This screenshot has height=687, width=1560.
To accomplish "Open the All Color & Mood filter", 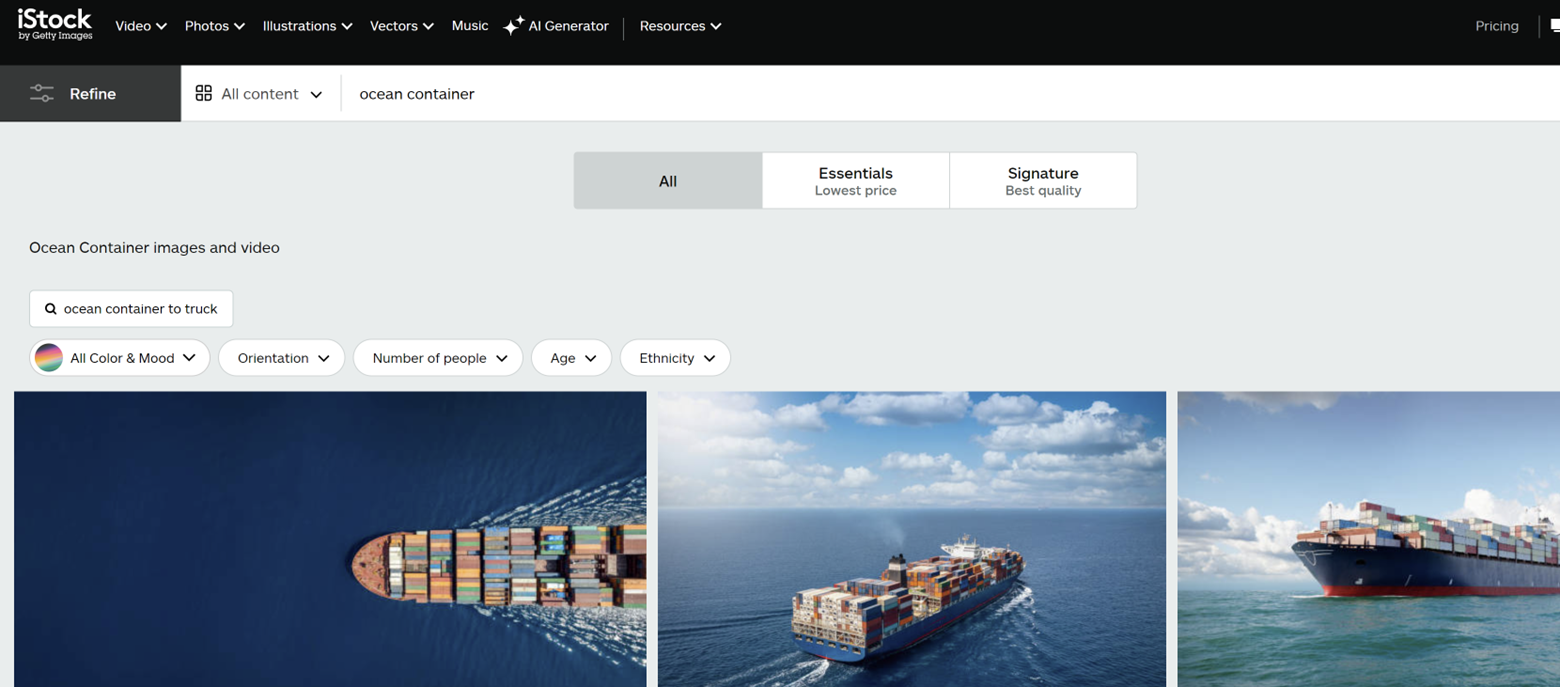I will [x=120, y=358].
